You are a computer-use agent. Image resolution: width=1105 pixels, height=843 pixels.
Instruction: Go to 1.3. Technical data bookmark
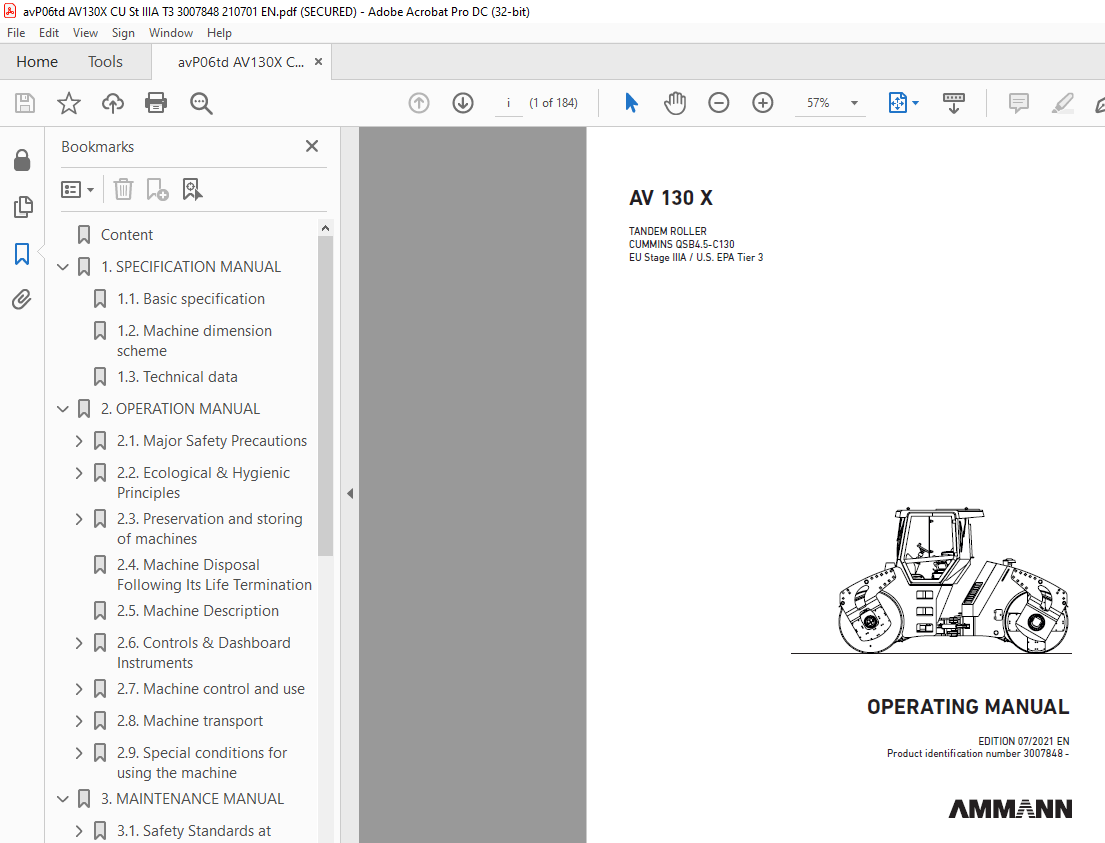coord(178,377)
